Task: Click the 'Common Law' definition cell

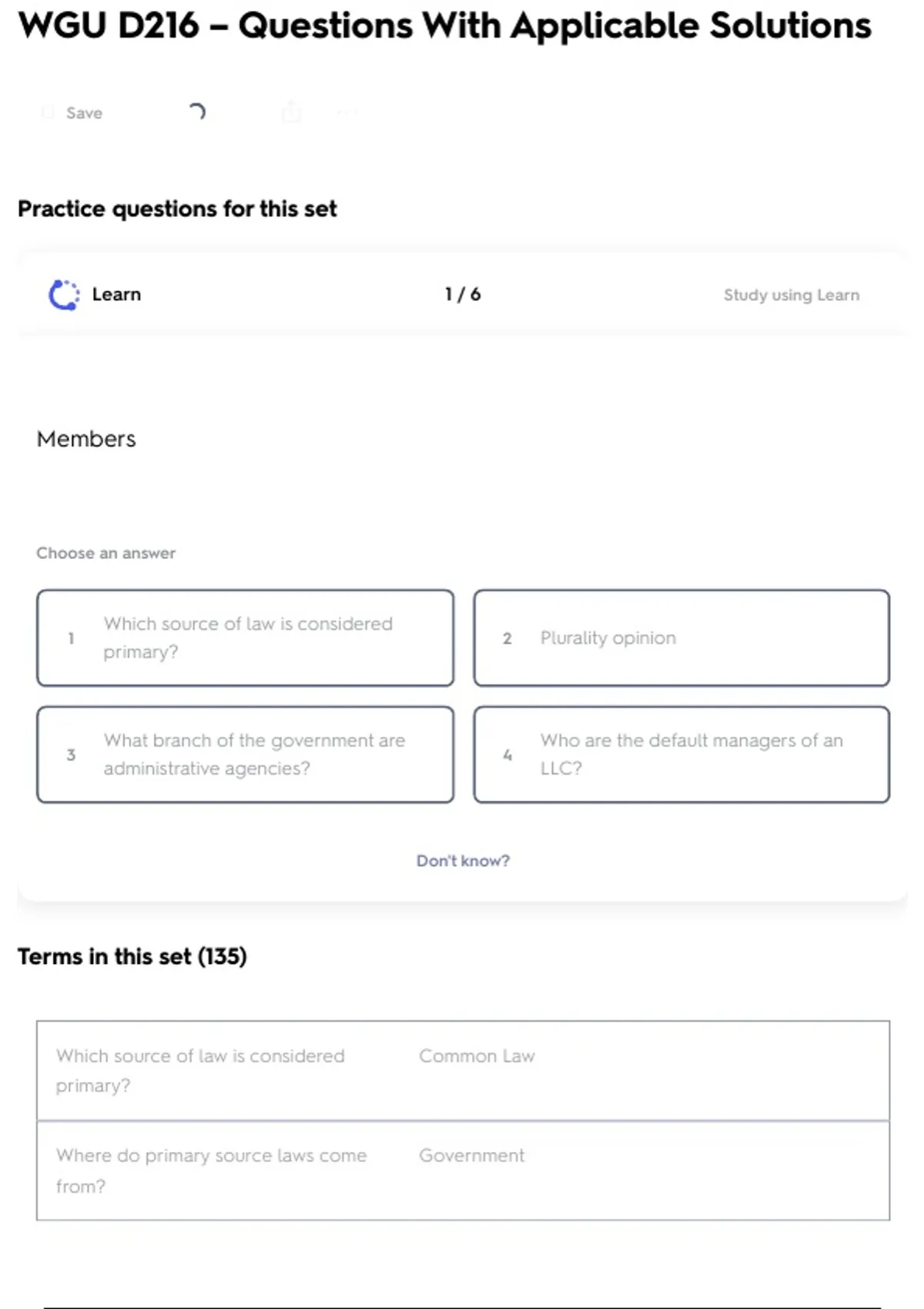Action: 477,1056
